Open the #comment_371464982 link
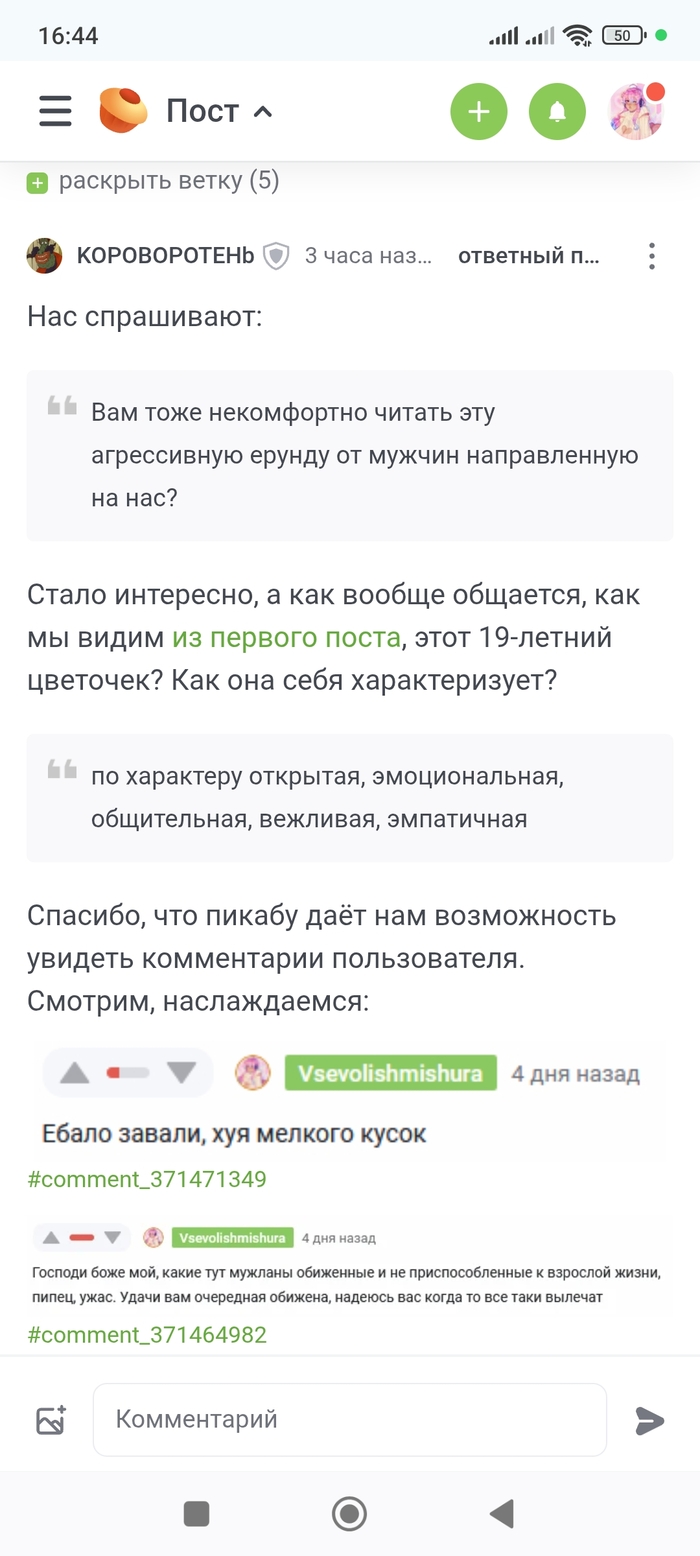Viewport: 700px width, 1556px height. [147, 1335]
